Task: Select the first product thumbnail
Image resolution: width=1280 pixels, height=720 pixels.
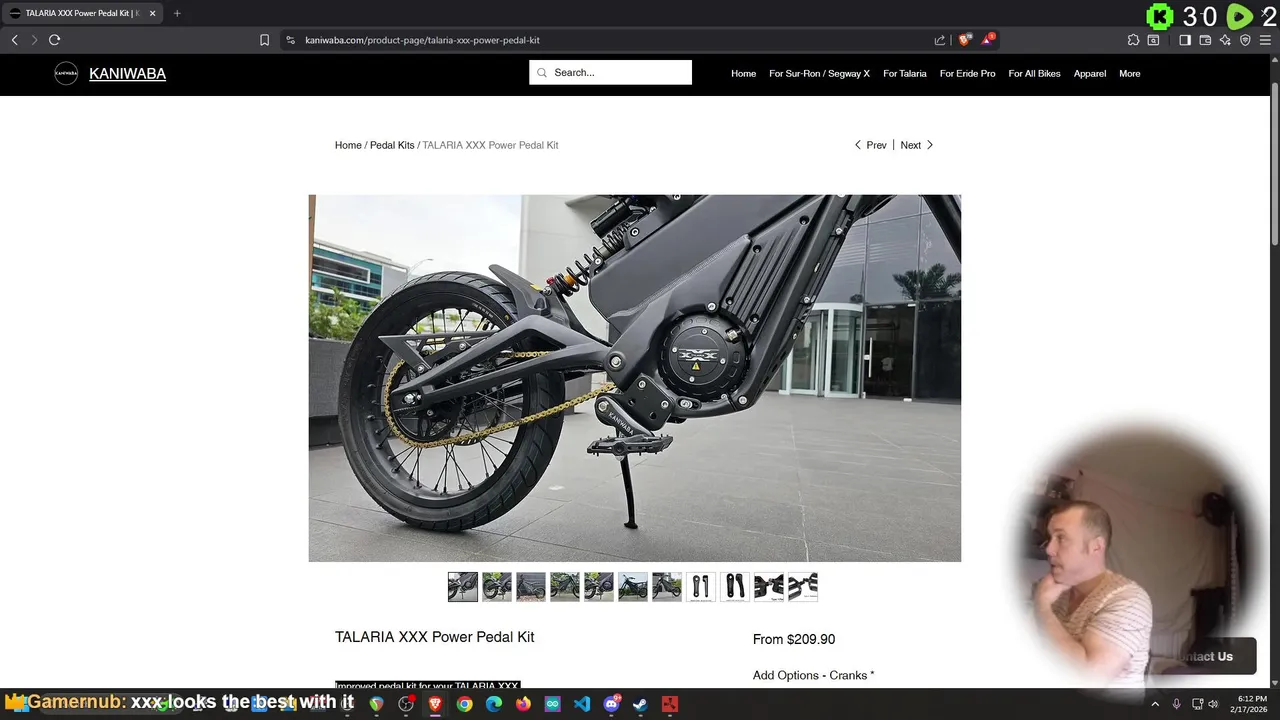Action: [463, 587]
